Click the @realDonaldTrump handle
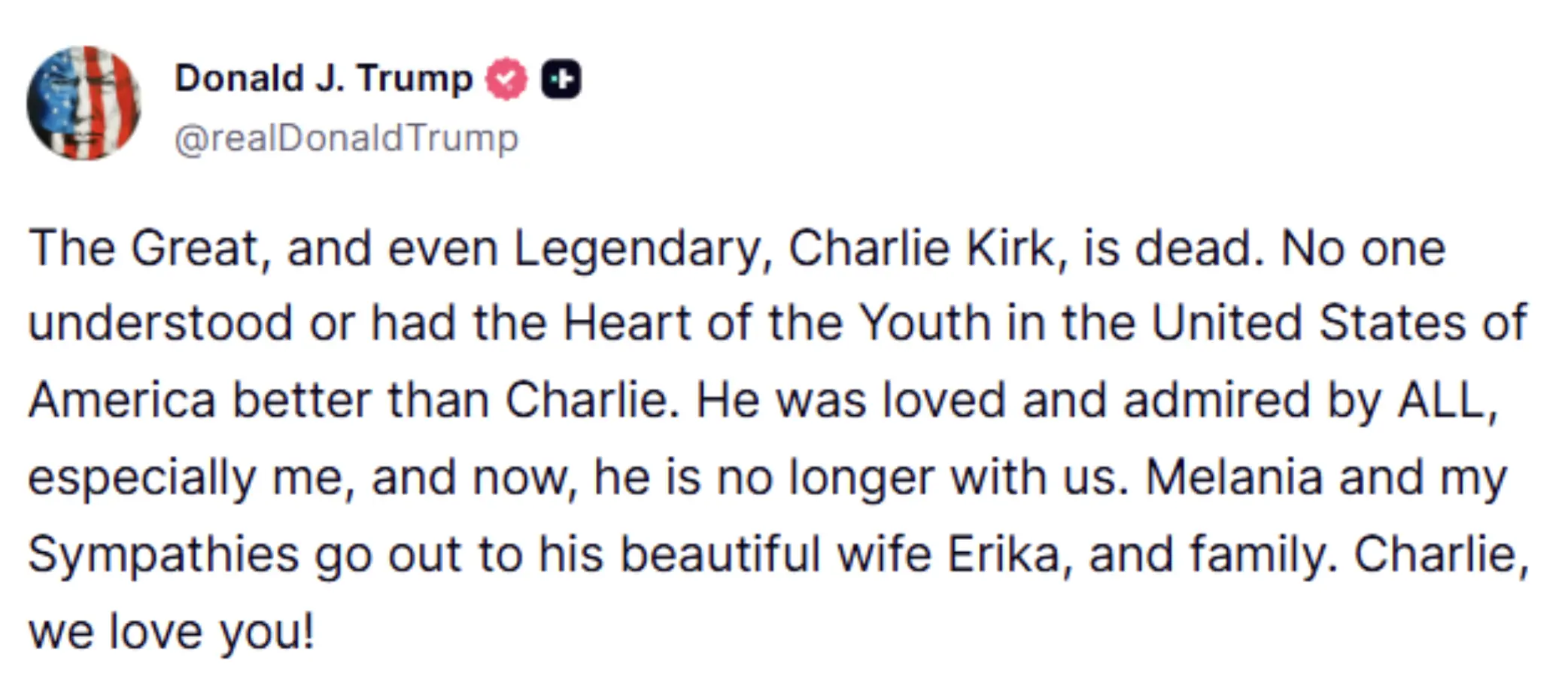 [x=346, y=138]
